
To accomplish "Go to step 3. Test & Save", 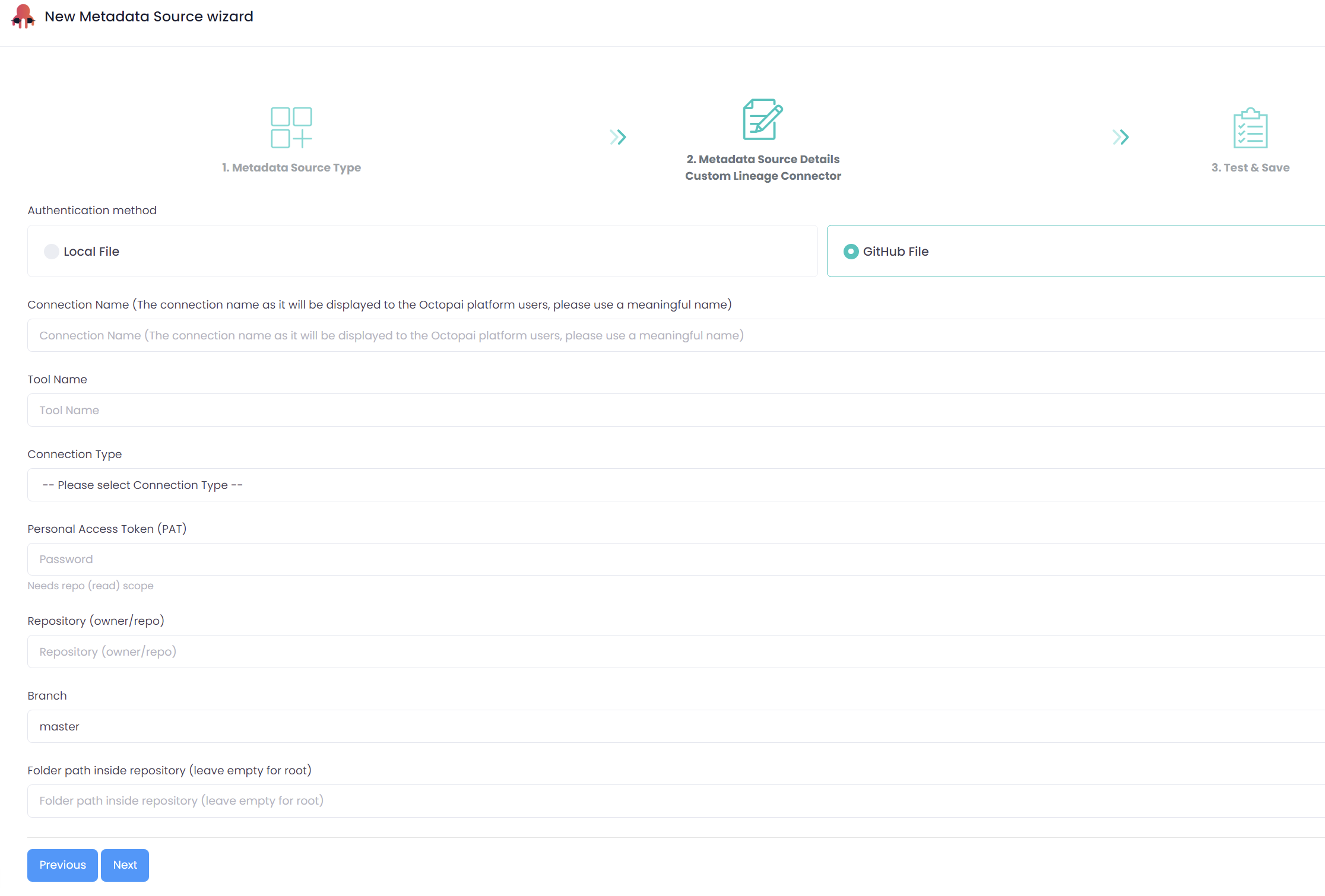I will pyautogui.click(x=1250, y=167).
